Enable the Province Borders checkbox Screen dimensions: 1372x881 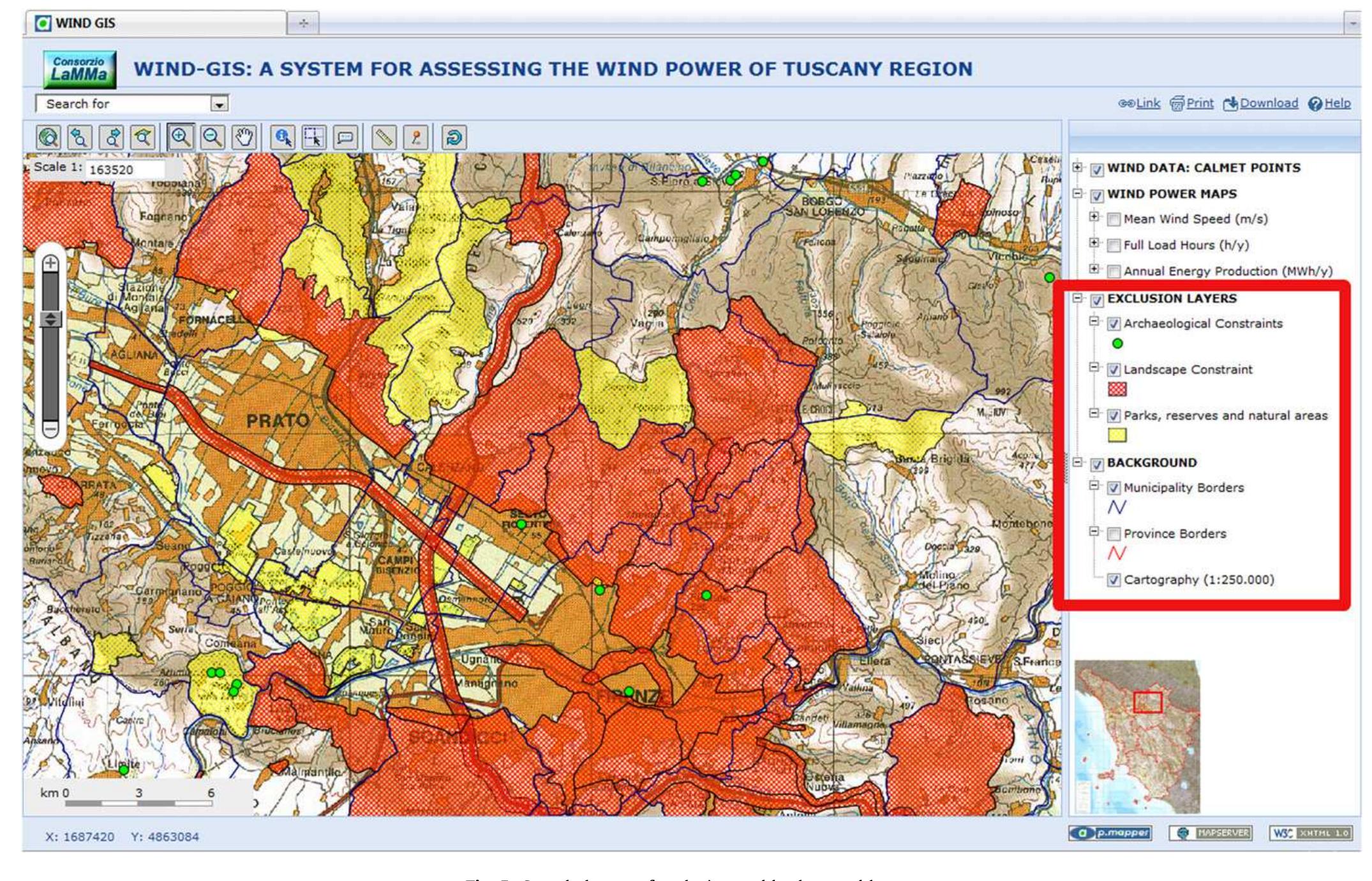click(x=1115, y=534)
